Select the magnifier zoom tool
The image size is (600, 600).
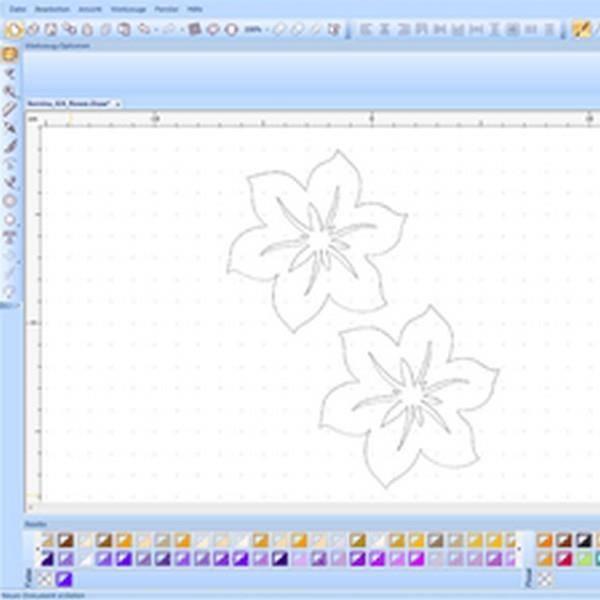pyautogui.click(x=10, y=91)
